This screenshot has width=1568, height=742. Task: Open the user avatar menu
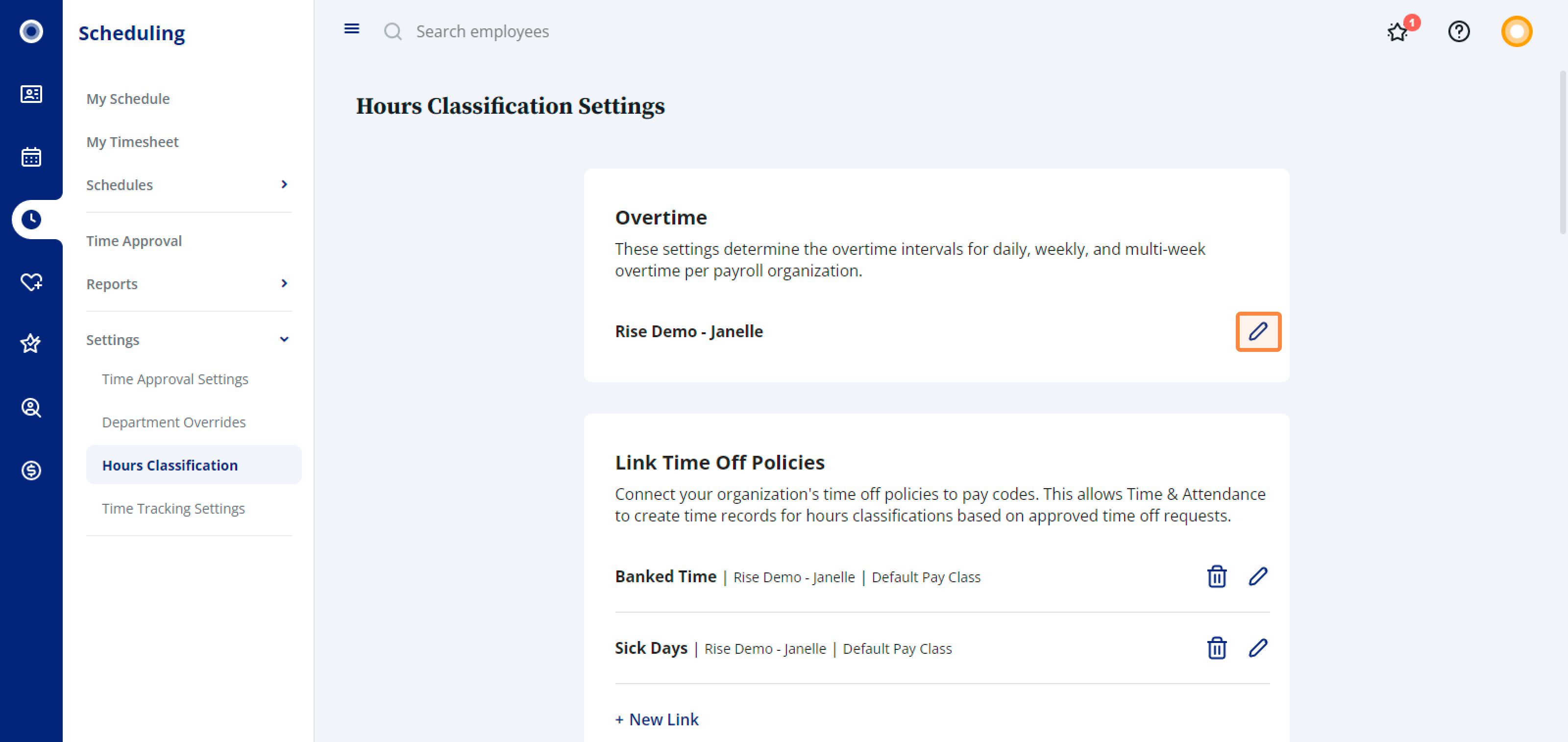[1516, 31]
